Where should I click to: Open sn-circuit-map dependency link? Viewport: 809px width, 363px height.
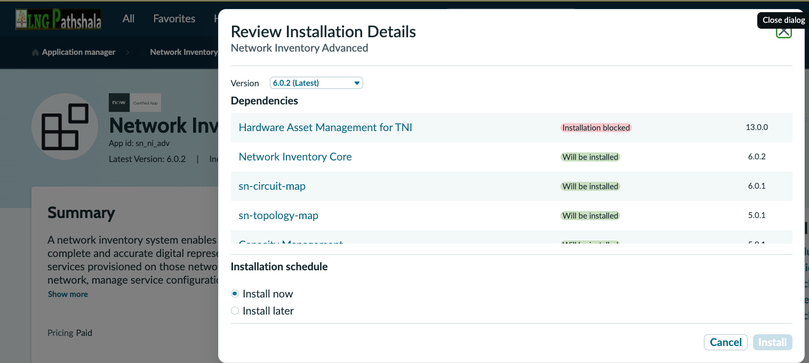(272, 186)
